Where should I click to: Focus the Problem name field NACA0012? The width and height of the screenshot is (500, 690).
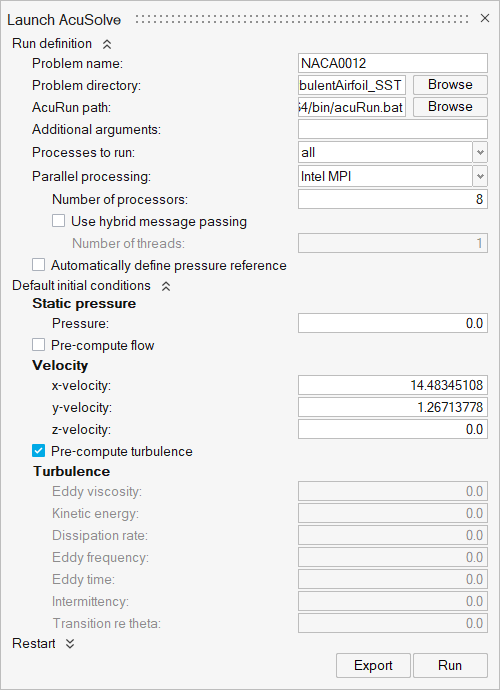[393, 63]
